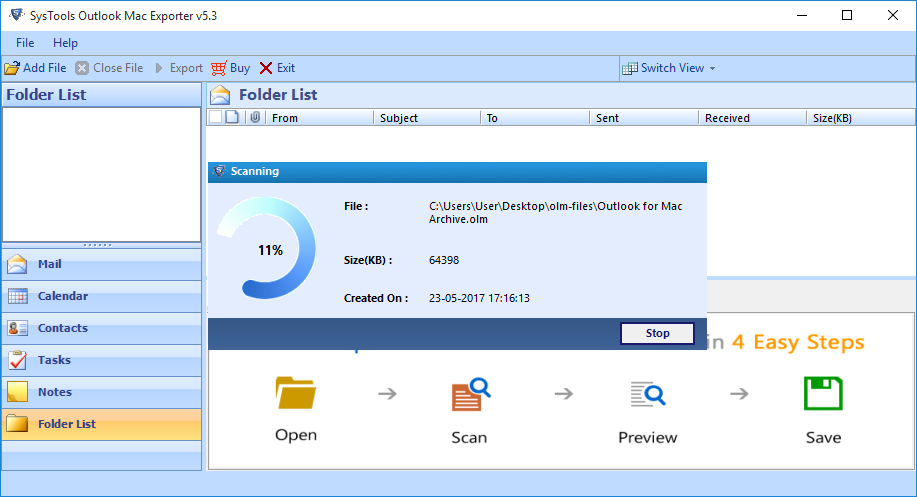Click the 4 Easy Steps heading text
The image size is (917, 497).
pos(798,342)
